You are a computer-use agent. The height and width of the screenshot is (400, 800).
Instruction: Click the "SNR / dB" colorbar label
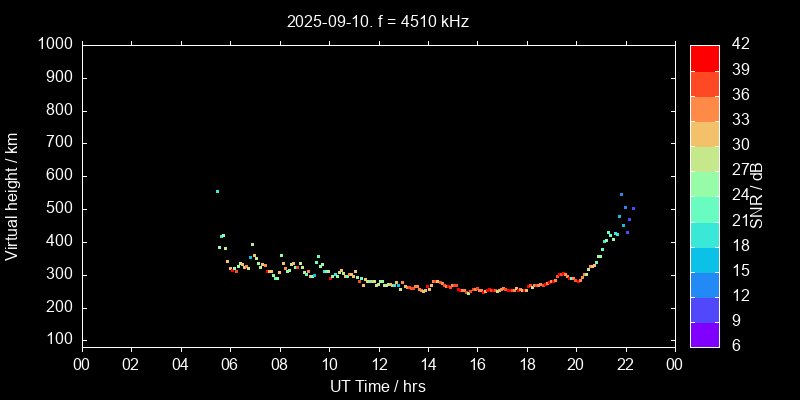click(x=757, y=195)
